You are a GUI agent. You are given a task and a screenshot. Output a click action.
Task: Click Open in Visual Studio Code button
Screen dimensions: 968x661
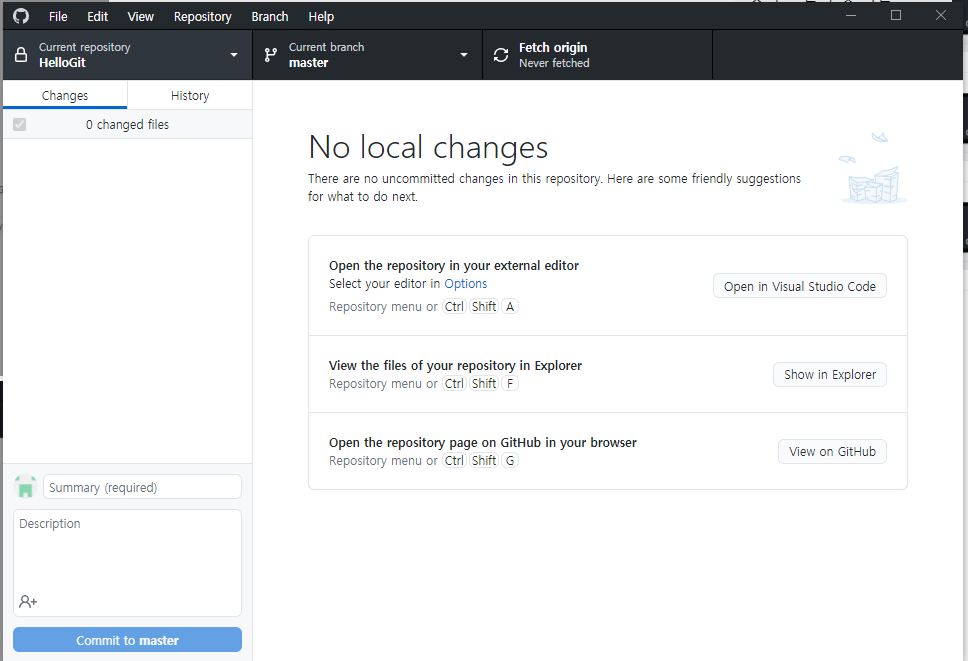pos(799,286)
